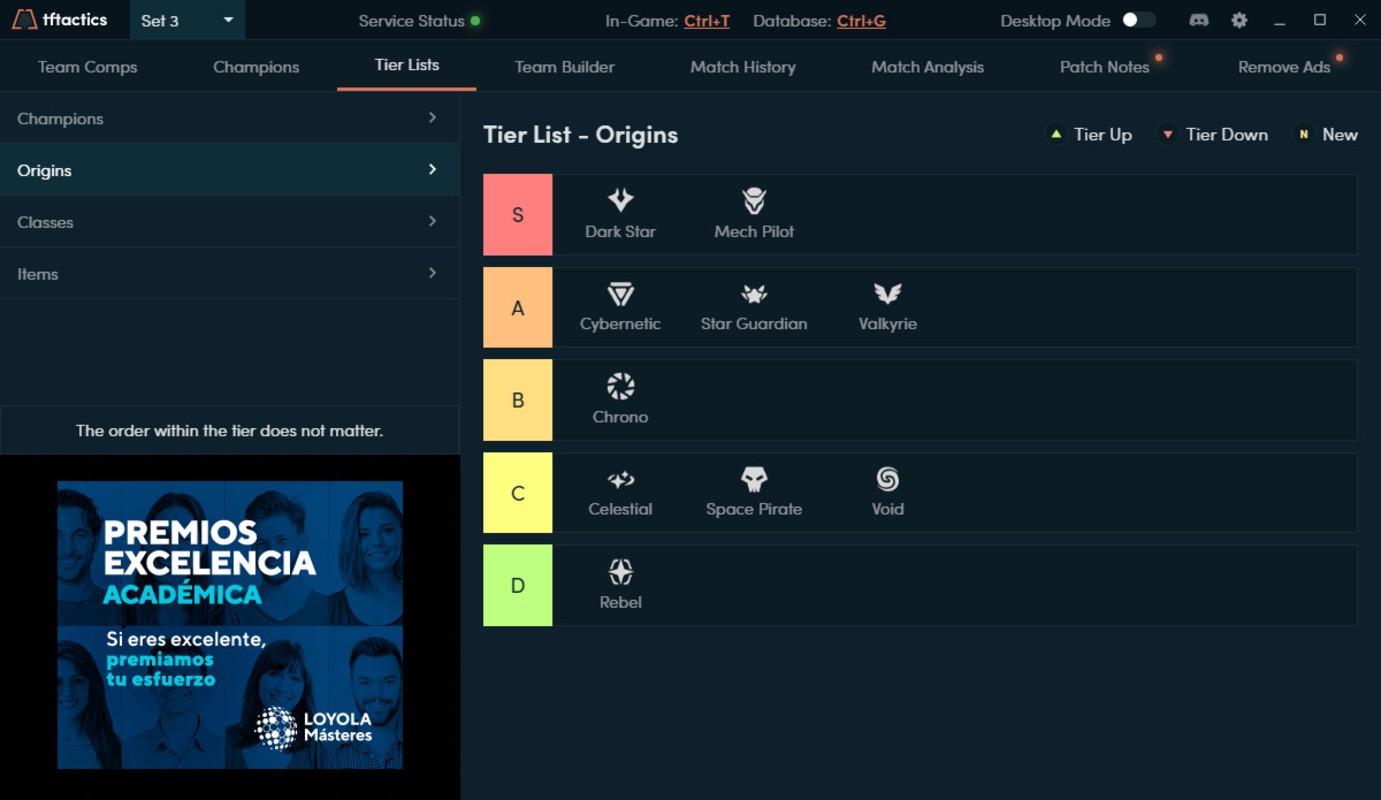Click the Desktop Mode label
1381x800 pixels.
1055,21
